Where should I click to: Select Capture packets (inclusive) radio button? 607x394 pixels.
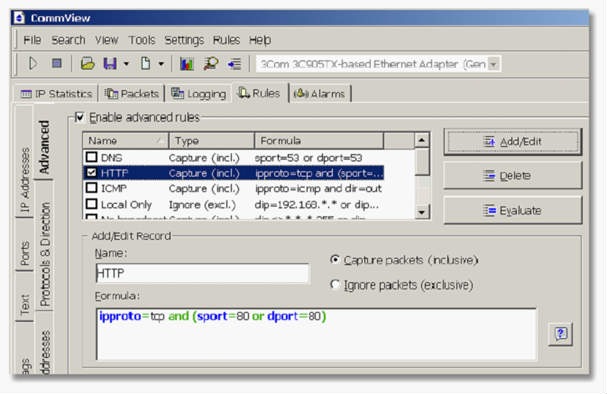(335, 260)
